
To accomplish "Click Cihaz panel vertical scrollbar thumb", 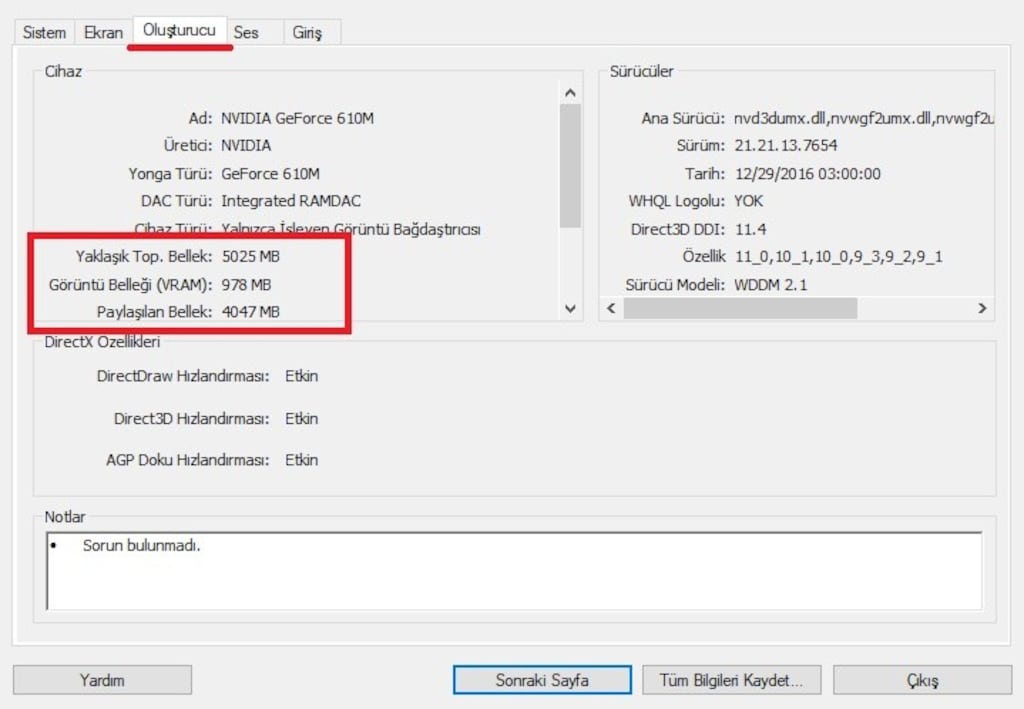I will pos(570,166).
